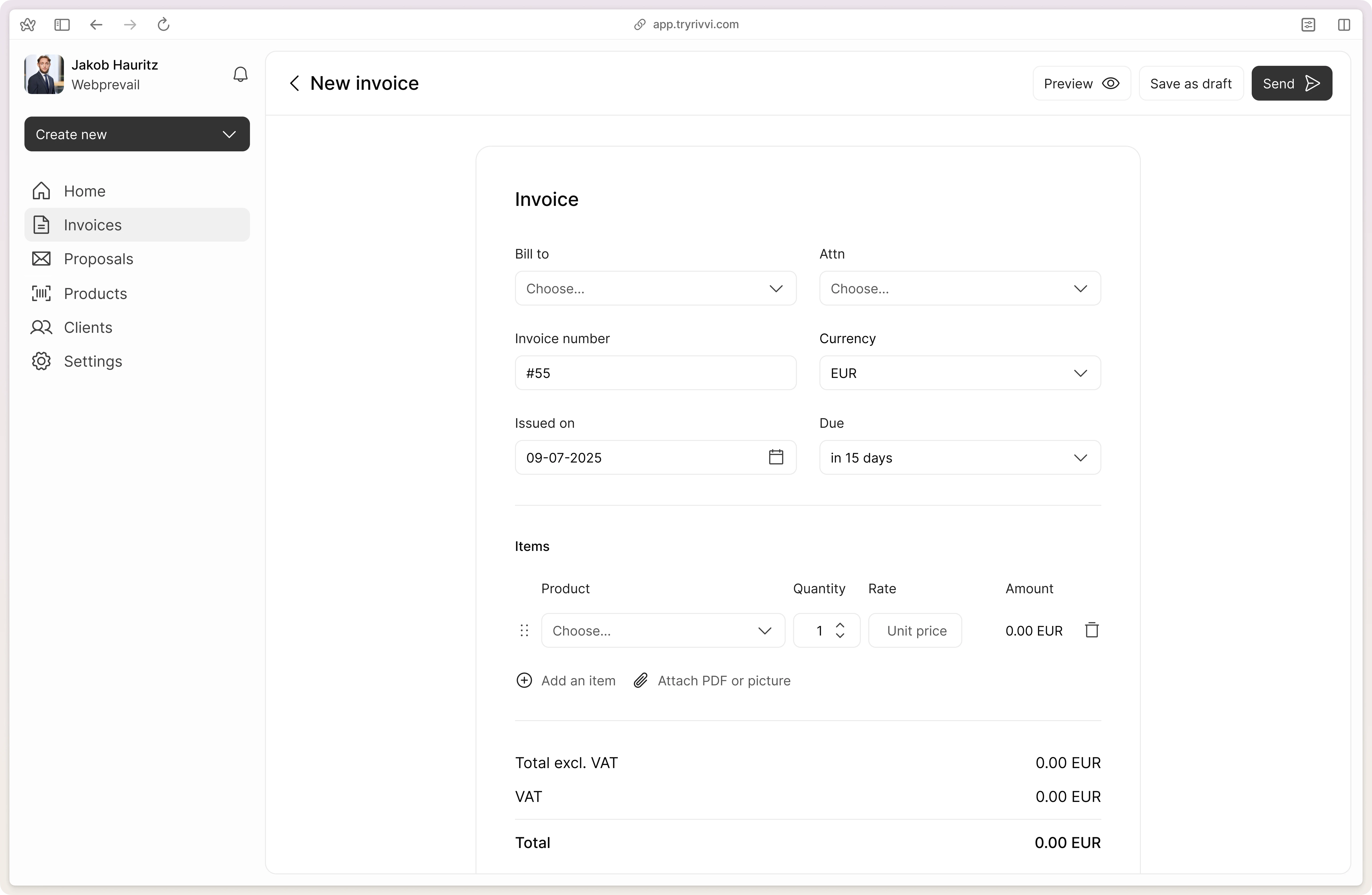1372x895 pixels.
Task: Grab the drag handle of the item row
Action: (524, 630)
